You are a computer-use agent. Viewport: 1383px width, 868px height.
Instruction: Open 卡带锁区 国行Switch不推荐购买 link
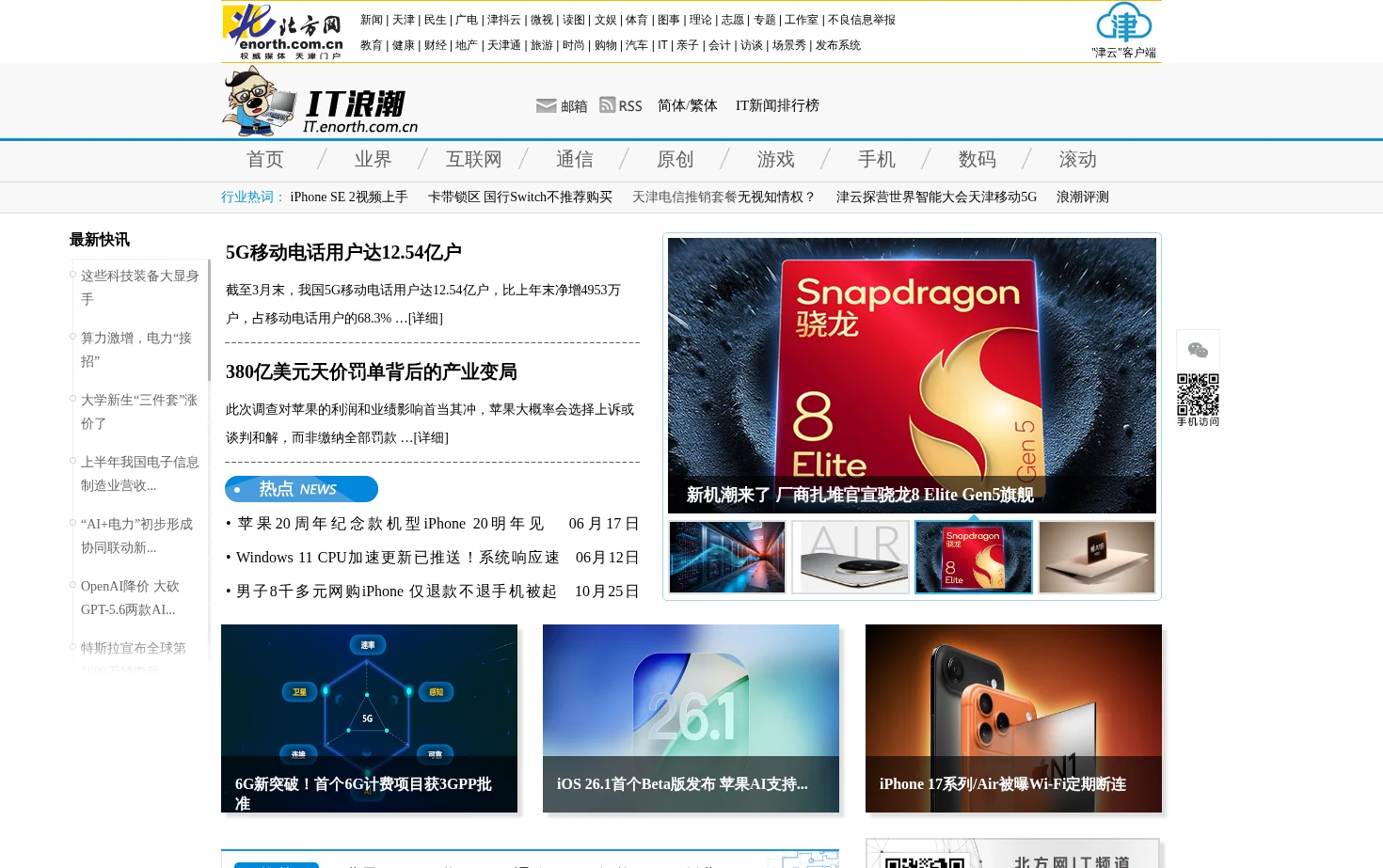(520, 197)
